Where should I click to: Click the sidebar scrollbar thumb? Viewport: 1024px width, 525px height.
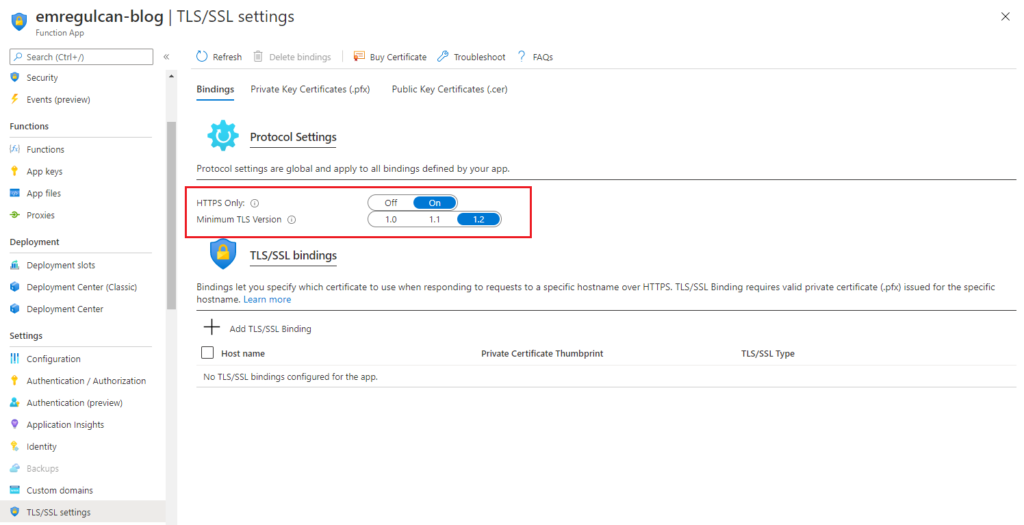pyautogui.click(x=171, y=215)
